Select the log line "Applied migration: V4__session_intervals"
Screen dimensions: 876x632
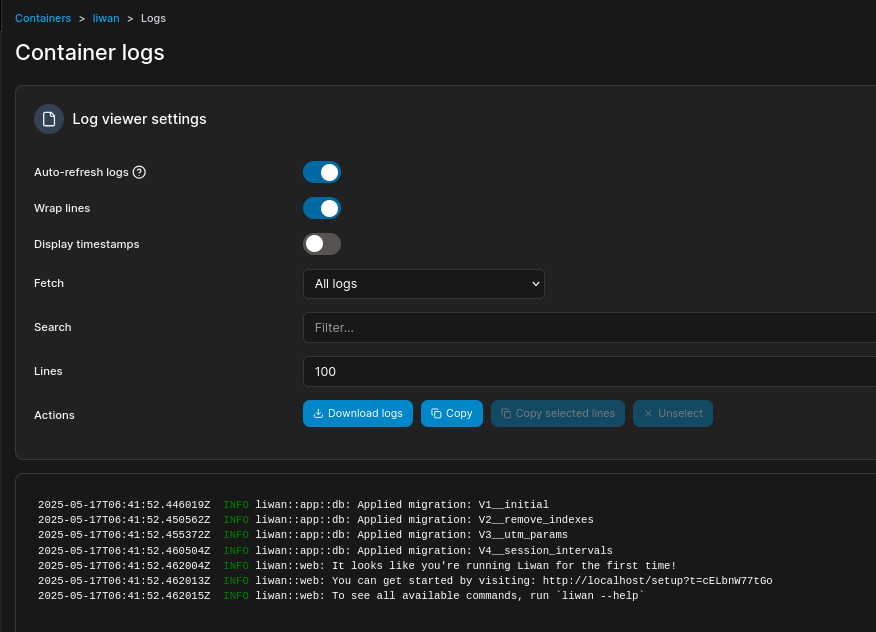325,550
